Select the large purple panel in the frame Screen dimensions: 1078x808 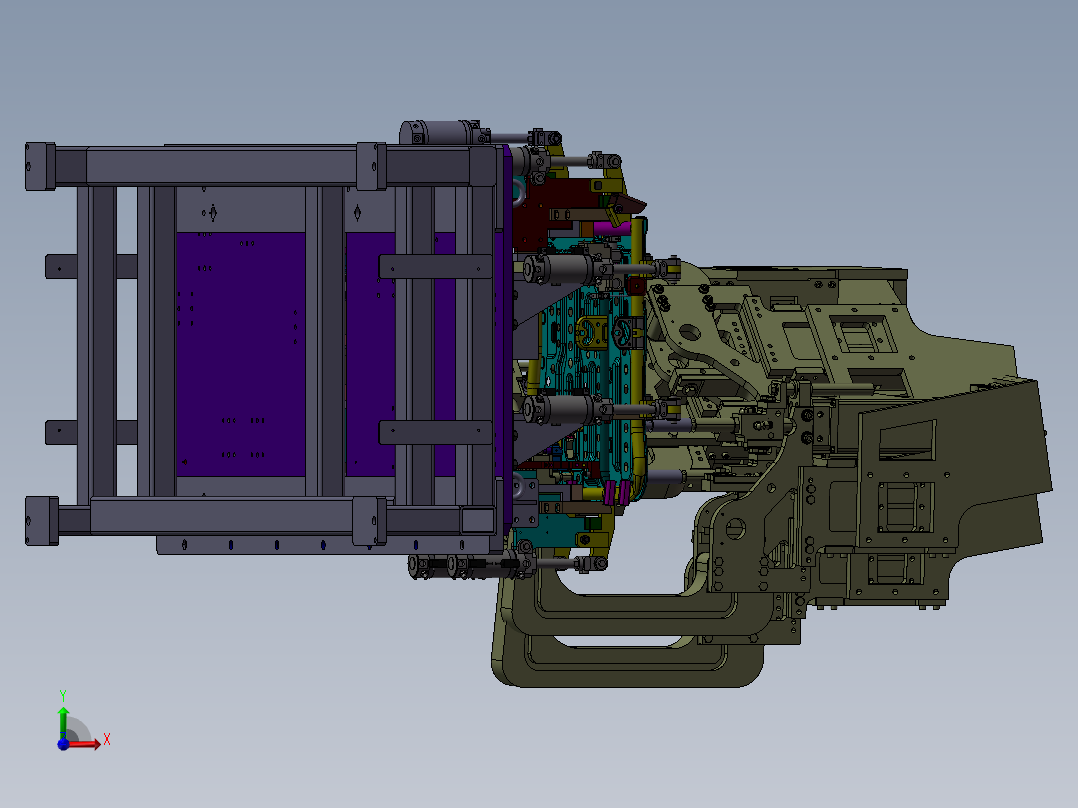[x=240, y=354]
